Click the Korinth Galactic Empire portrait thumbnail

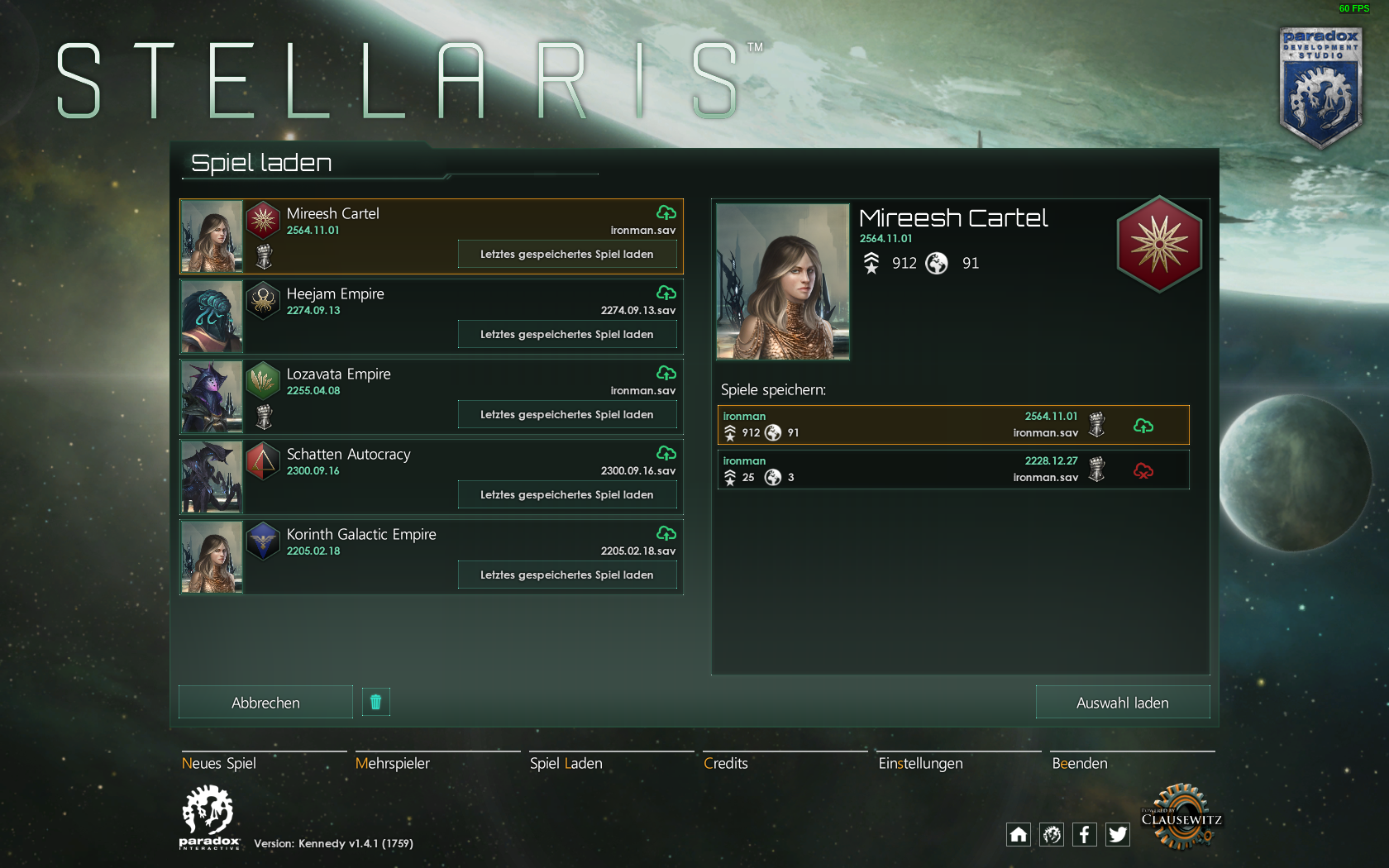click(x=212, y=557)
